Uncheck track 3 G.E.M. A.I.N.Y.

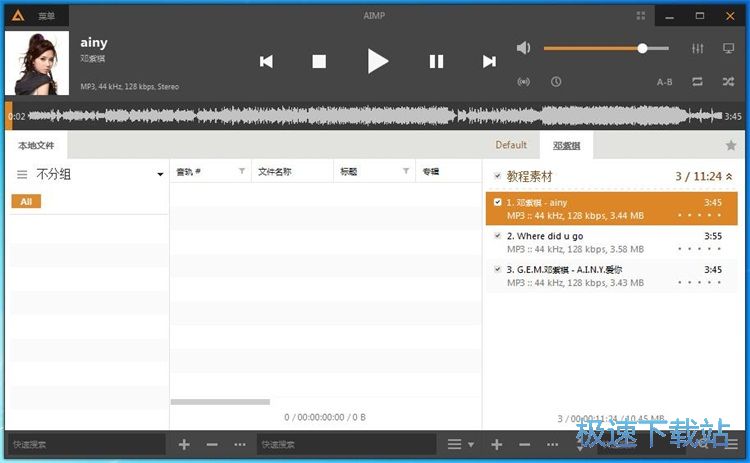pyautogui.click(x=497, y=269)
